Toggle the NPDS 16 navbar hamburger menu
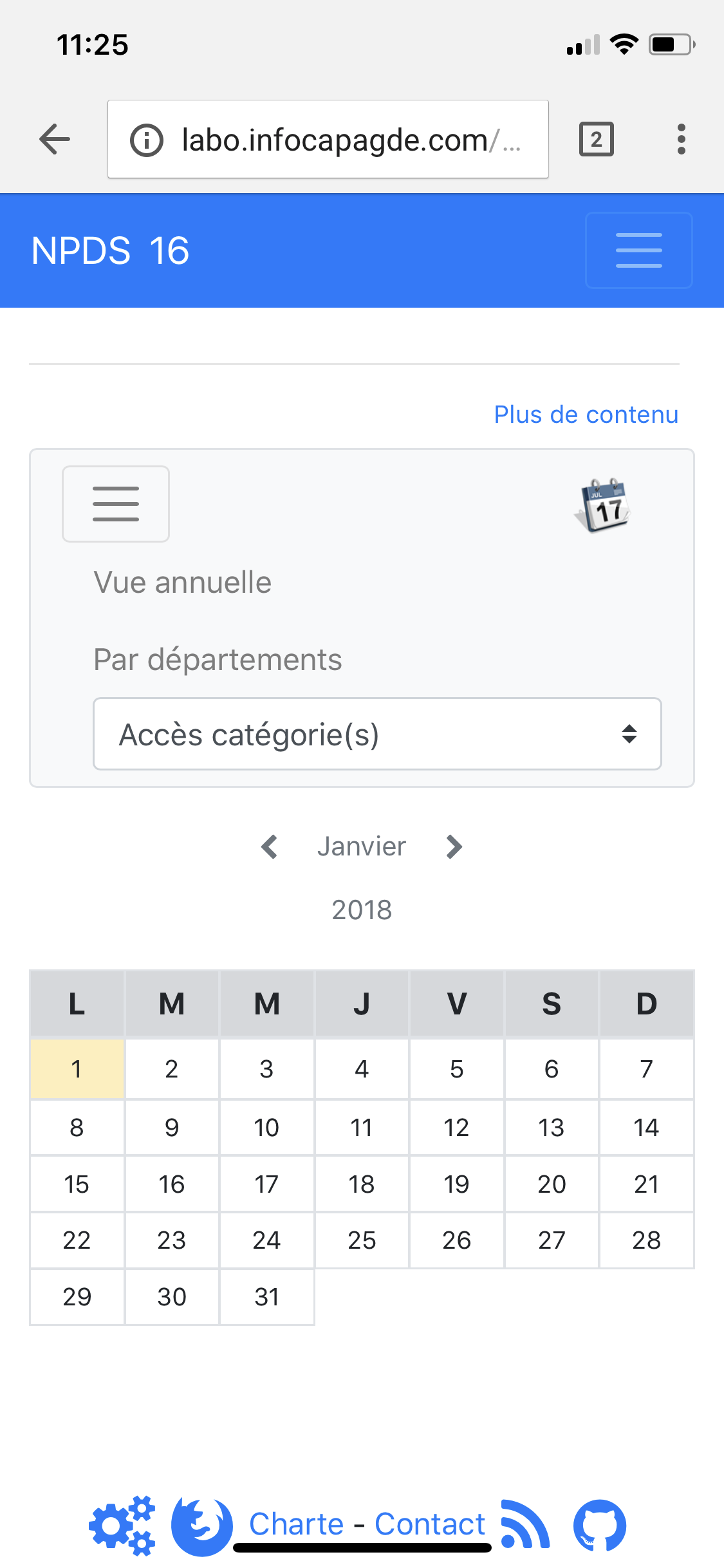Viewport: 724px width, 1568px height. (x=638, y=250)
